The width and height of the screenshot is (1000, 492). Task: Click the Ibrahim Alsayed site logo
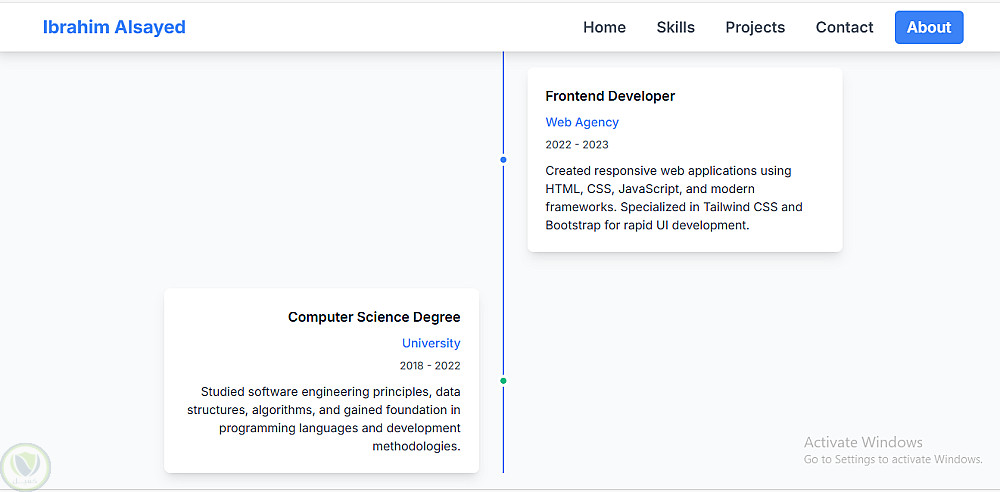114,27
